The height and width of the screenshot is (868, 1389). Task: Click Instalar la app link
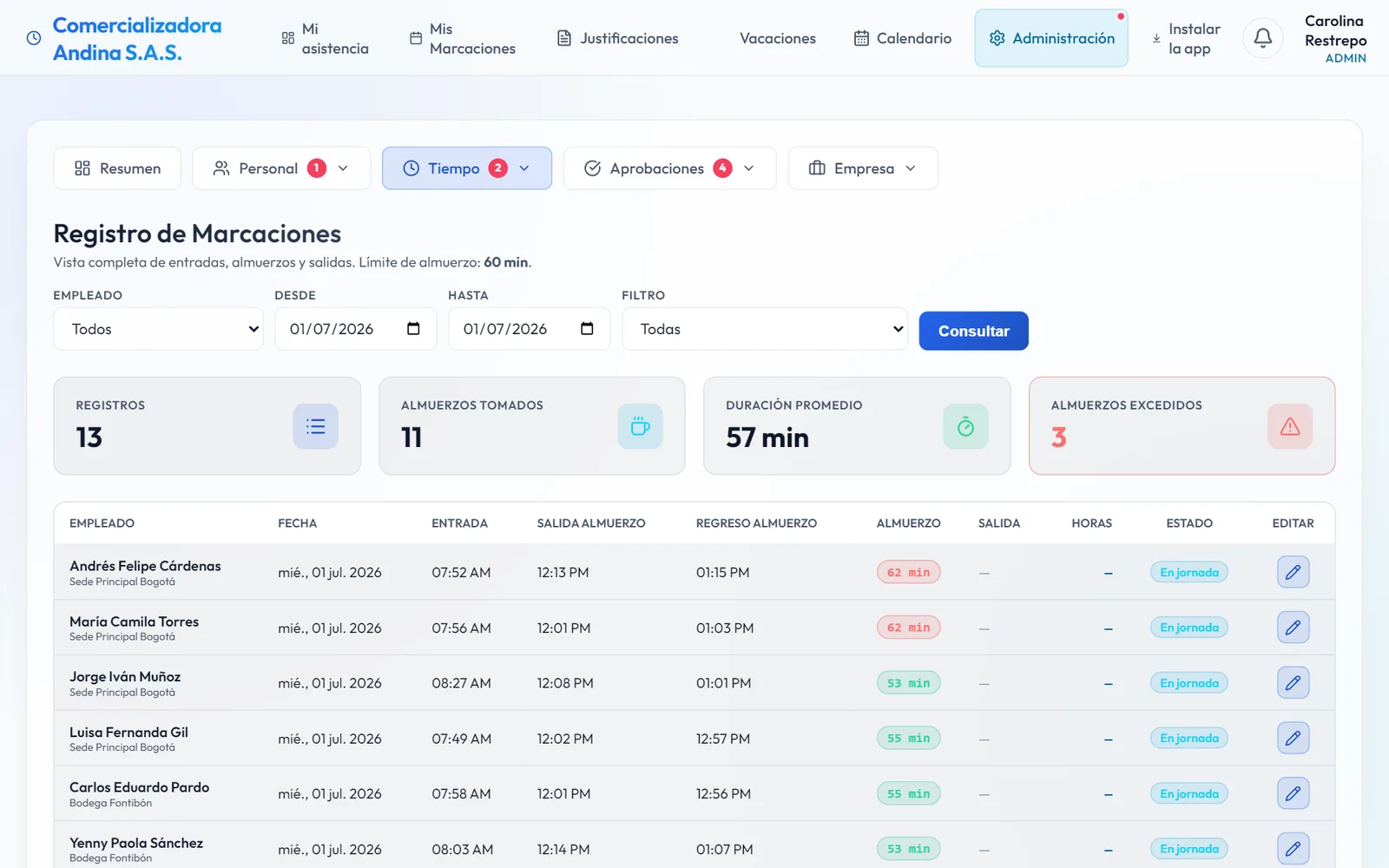1186,38
